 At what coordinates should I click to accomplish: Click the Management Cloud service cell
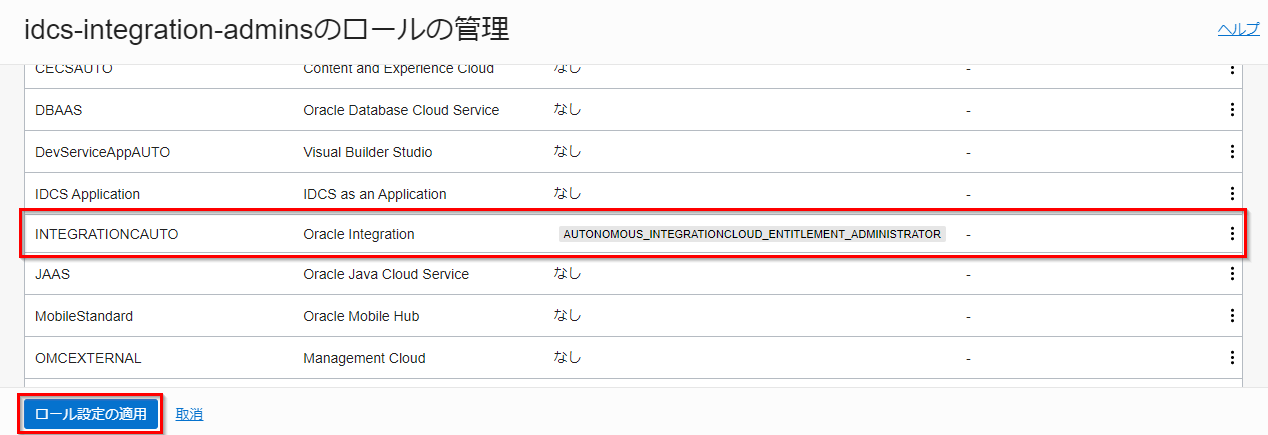[x=364, y=358]
